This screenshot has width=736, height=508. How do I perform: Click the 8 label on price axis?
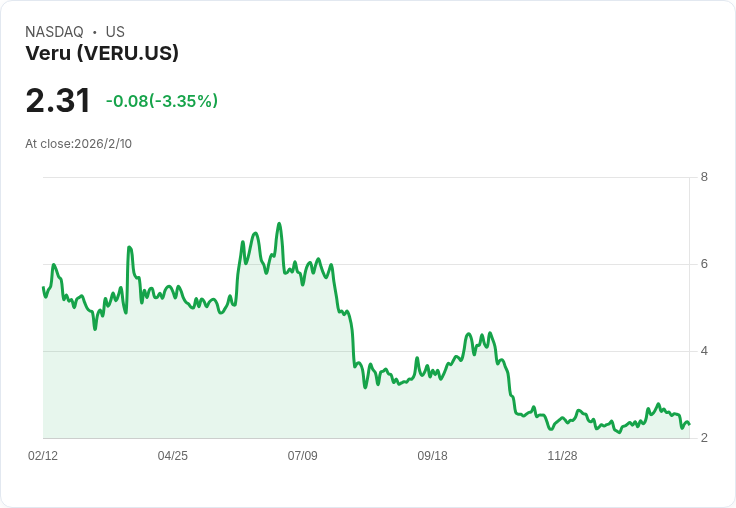click(704, 177)
